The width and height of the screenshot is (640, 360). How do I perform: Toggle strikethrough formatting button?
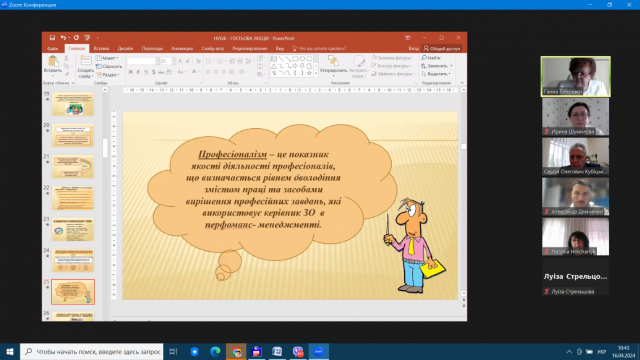point(161,72)
